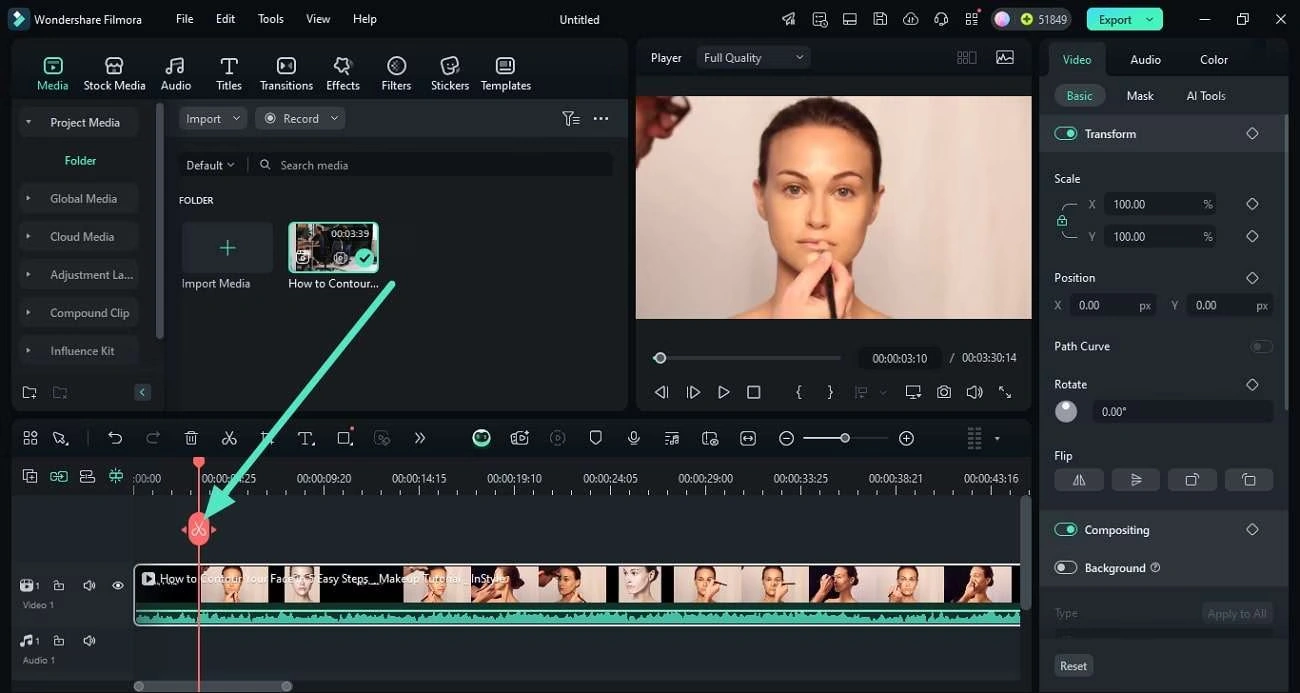Select the How to Contour video thumbnail

tap(333, 248)
